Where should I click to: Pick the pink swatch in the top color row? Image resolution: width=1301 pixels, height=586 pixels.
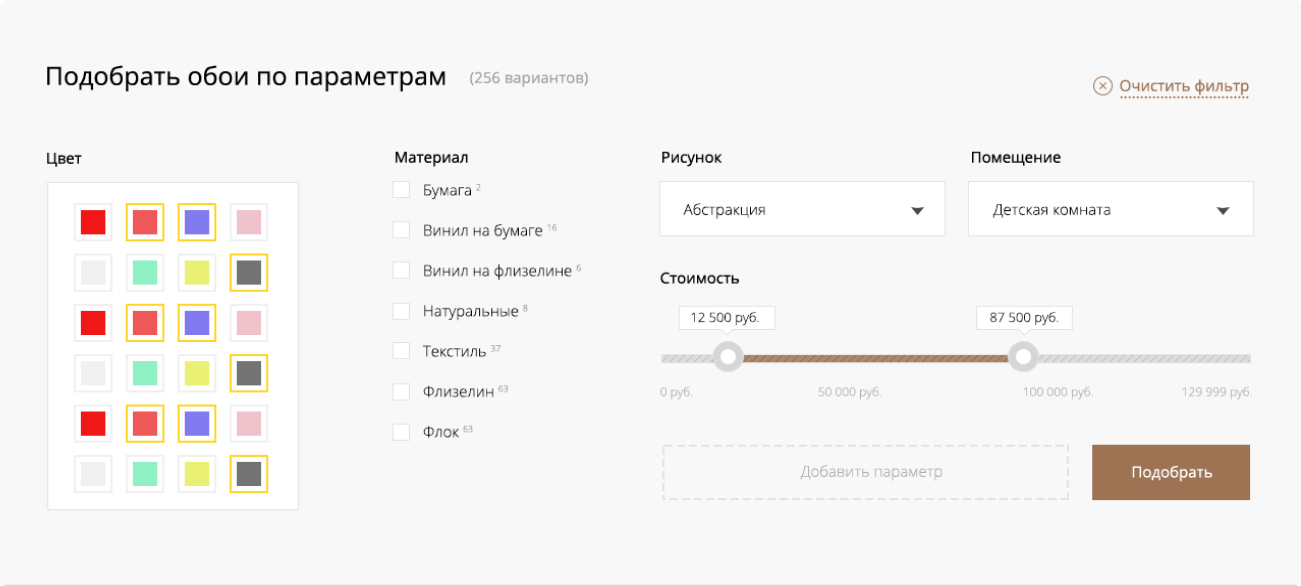tap(249, 222)
